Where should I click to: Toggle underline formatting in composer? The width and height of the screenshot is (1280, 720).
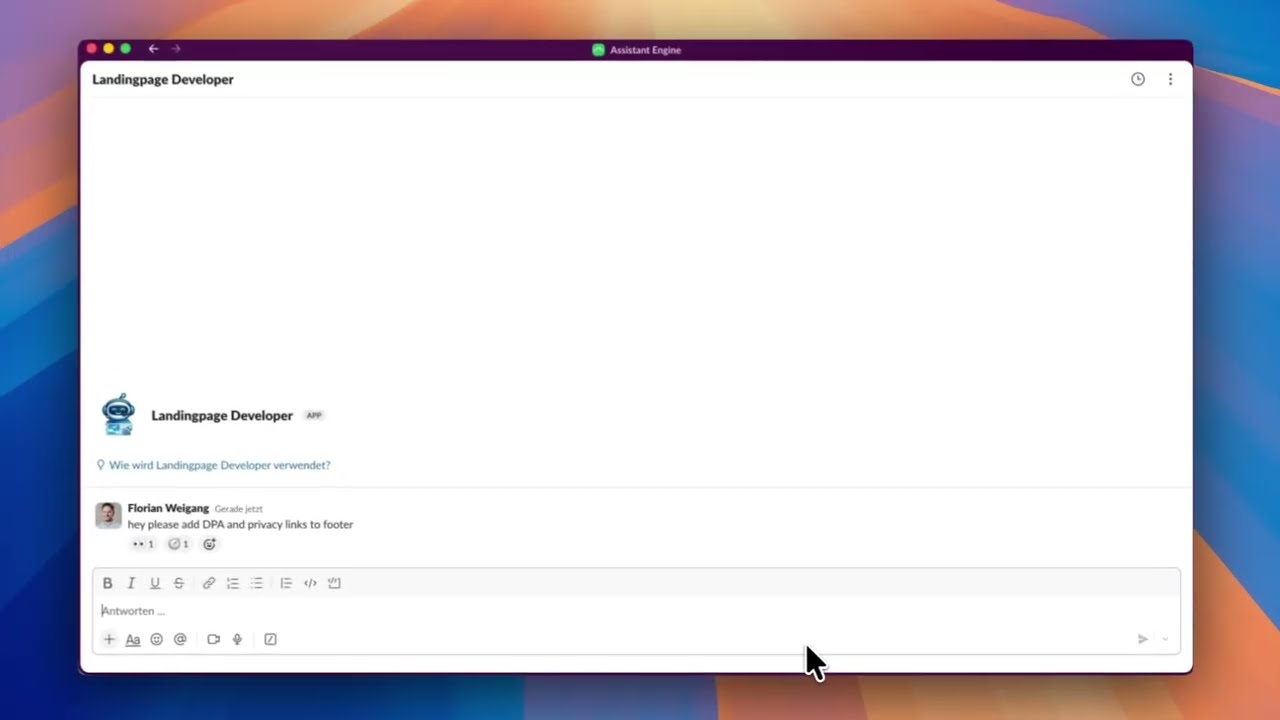pos(155,583)
